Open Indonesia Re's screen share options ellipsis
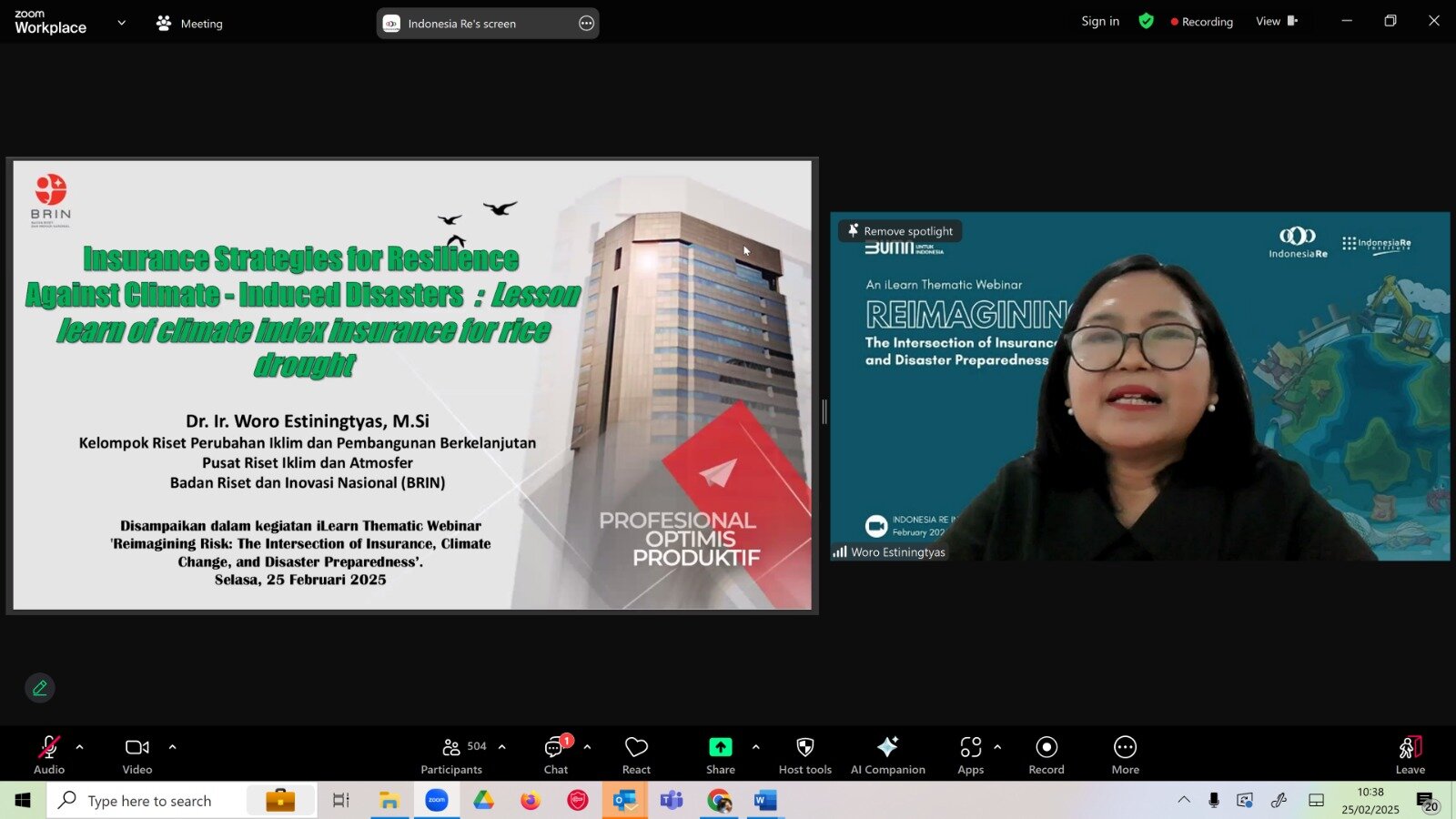1456x819 pixels. (587, 24)
